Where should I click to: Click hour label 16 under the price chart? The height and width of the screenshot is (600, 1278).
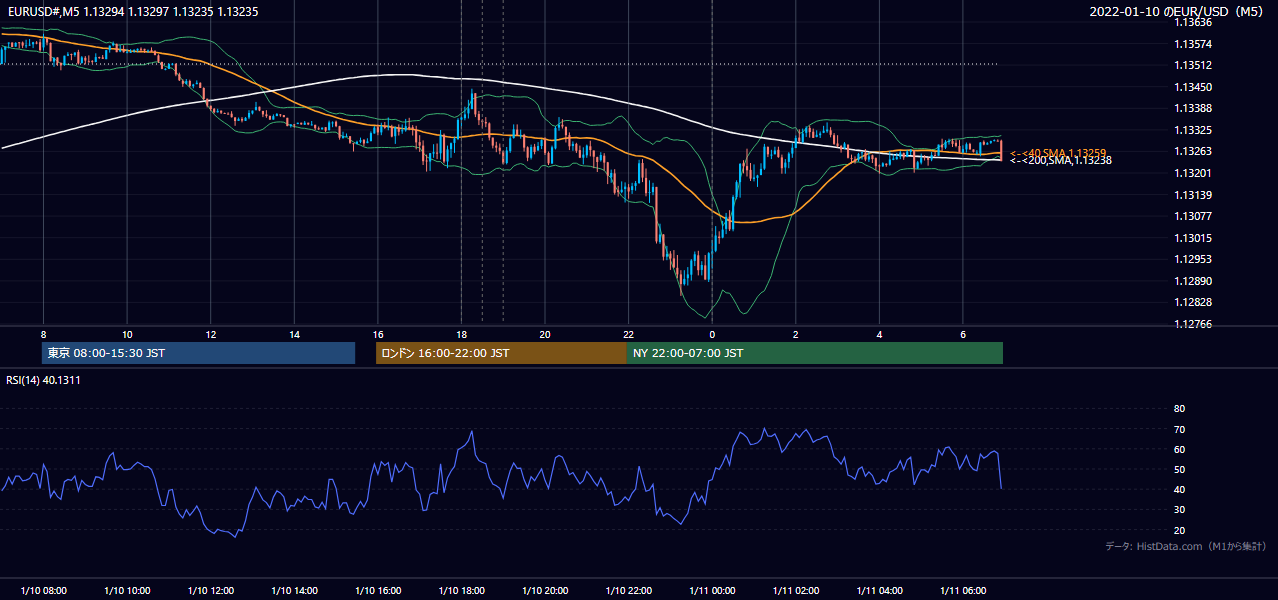click(x=378, y=334)
